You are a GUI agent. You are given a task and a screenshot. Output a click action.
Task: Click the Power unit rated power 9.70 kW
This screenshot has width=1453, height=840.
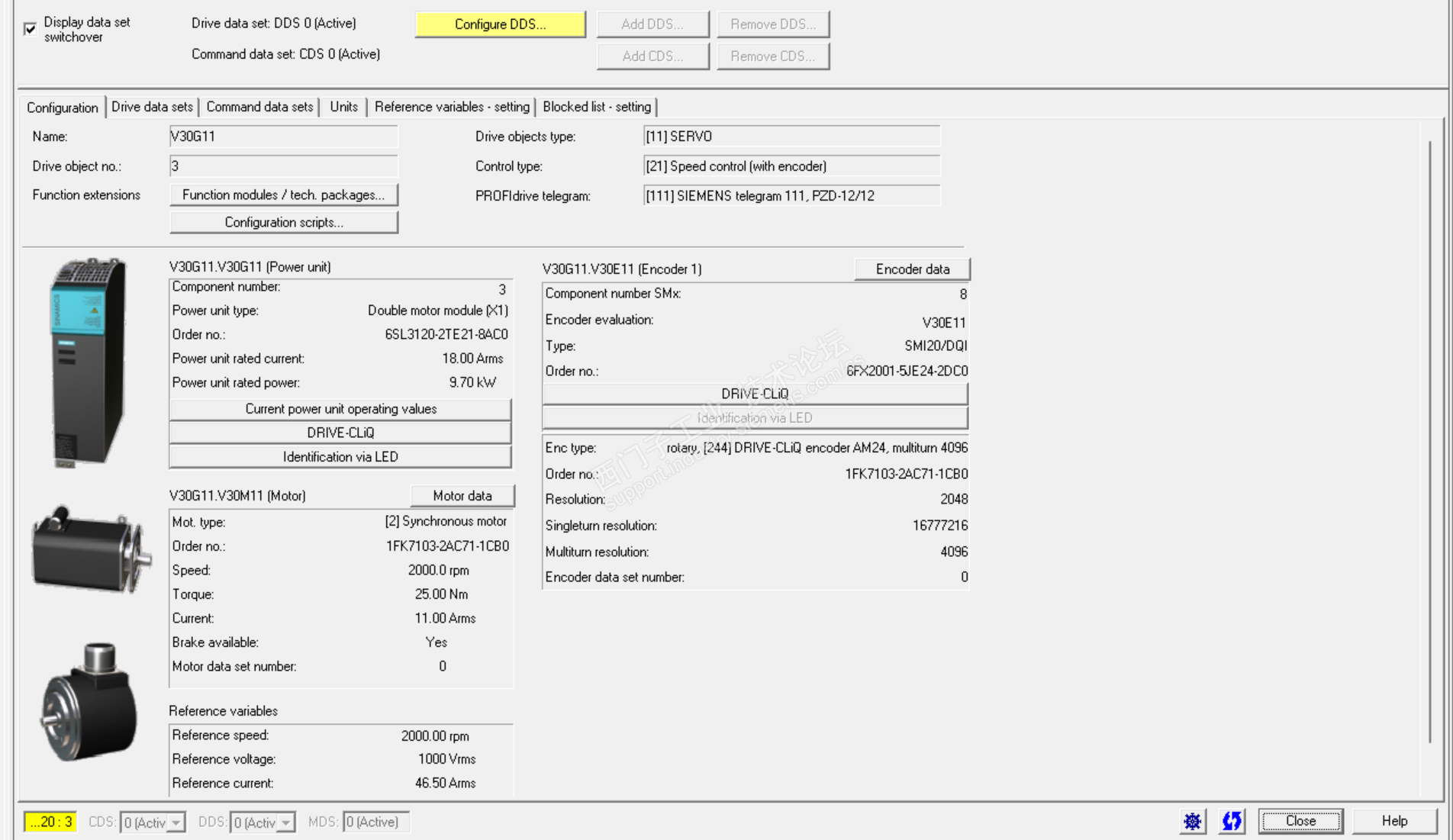click(472, 382)
